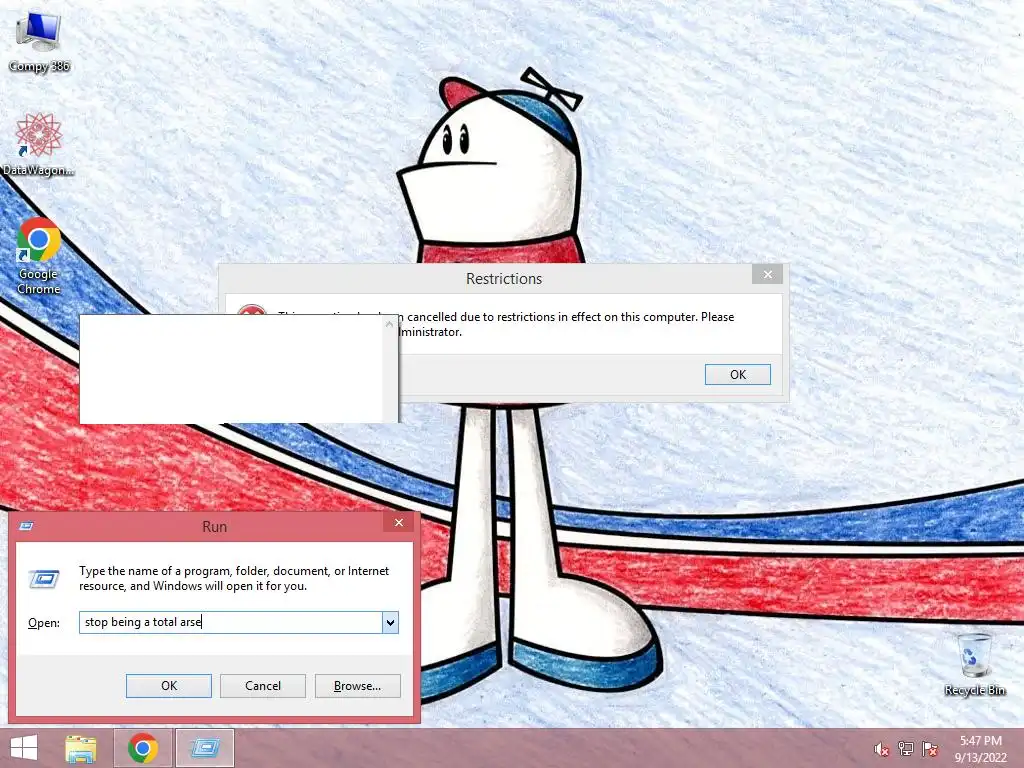
Task: Select the DataWagon desktop shortcut
Action: [38, 144]
